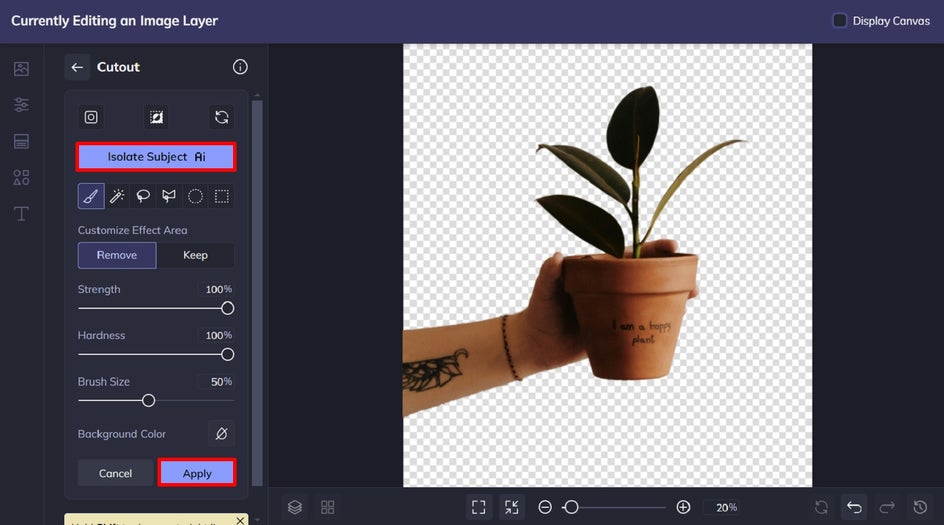
Task: Open the Text tool sidebar icon
Action: click(x=21, y=214)
